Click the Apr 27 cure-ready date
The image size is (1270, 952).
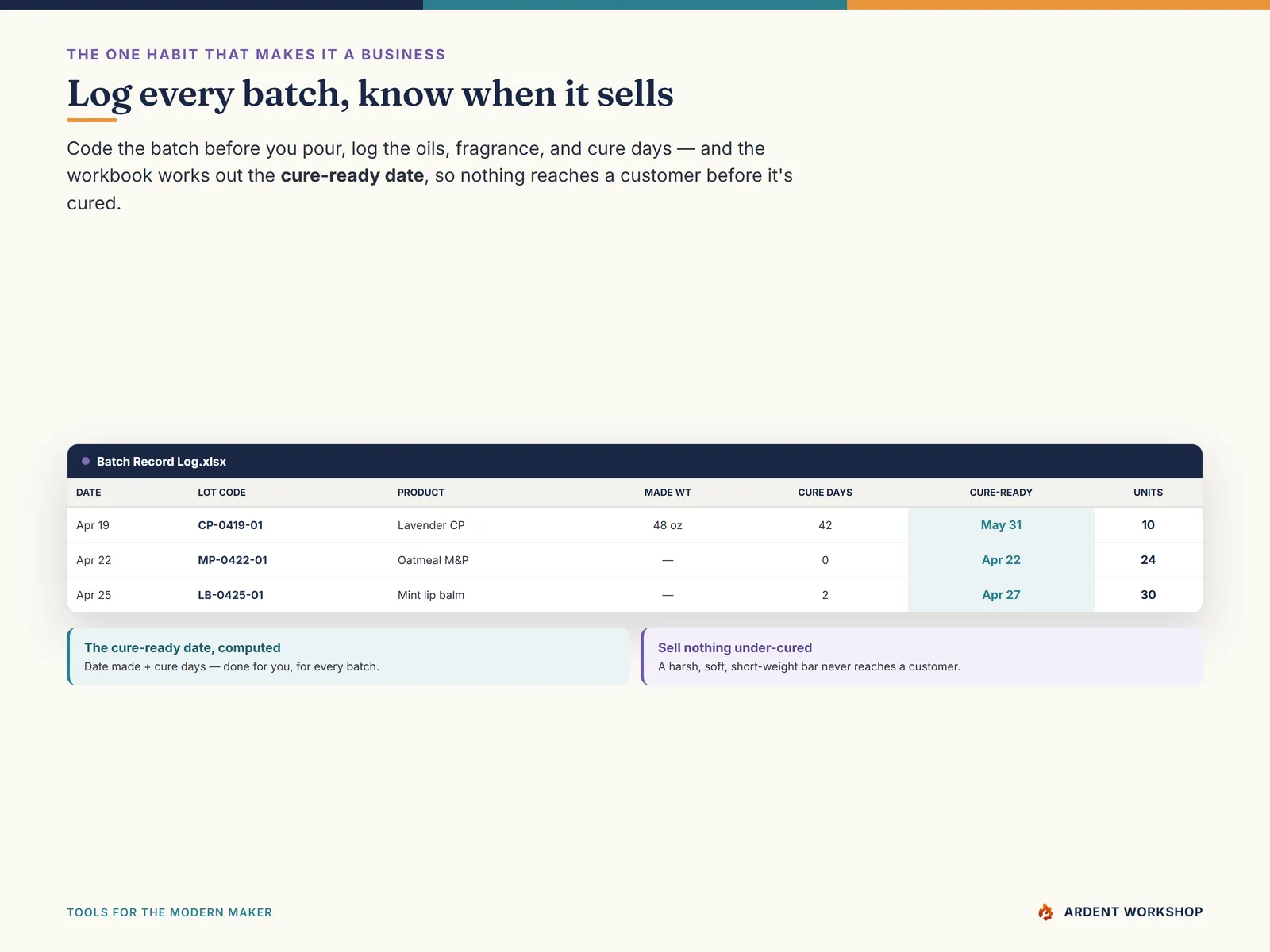(x=1001, y=595)
